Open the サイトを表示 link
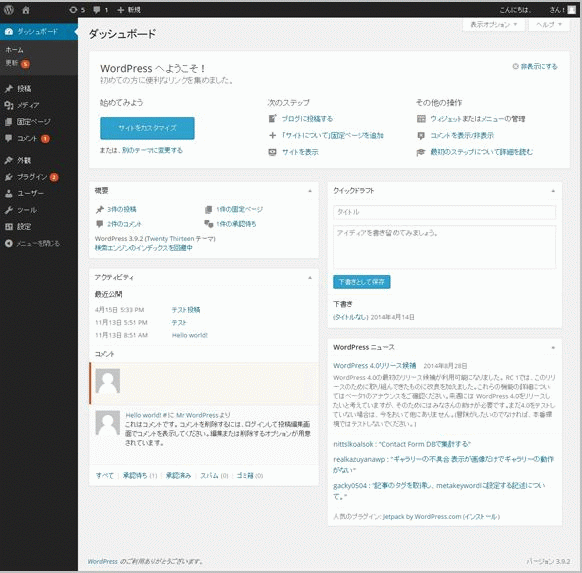The height and width of the screenshot is (573, 582). pyautogui.click(x=300, y=152)
